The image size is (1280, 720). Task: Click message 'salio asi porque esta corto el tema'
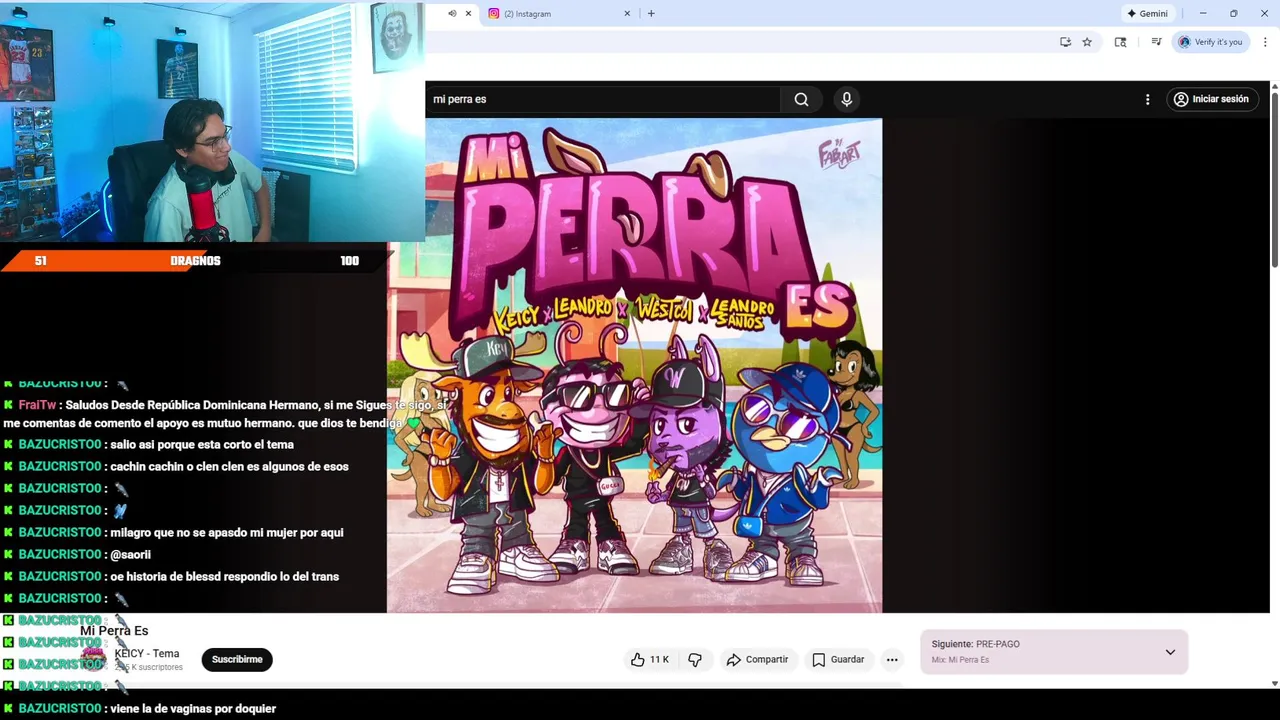pyautogui.click(x=202, y=444)
